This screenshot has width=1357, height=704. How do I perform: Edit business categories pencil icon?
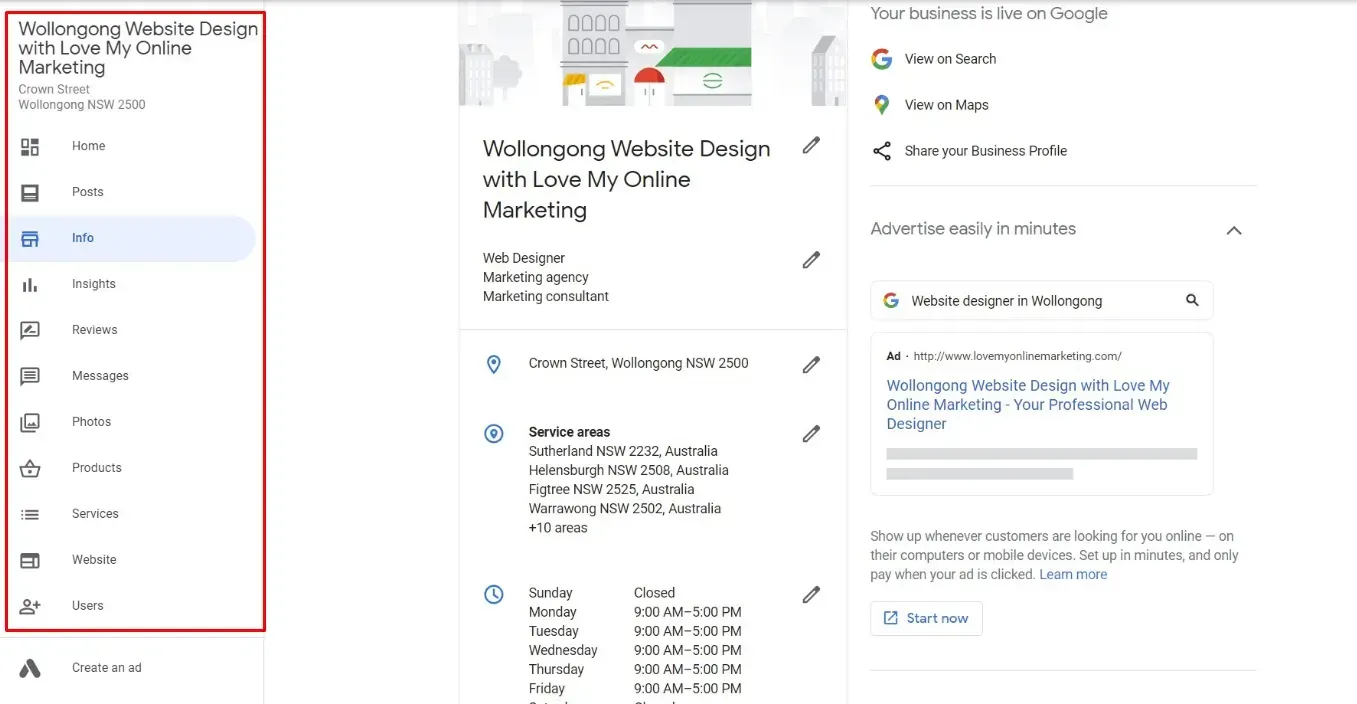coord(811,260)
